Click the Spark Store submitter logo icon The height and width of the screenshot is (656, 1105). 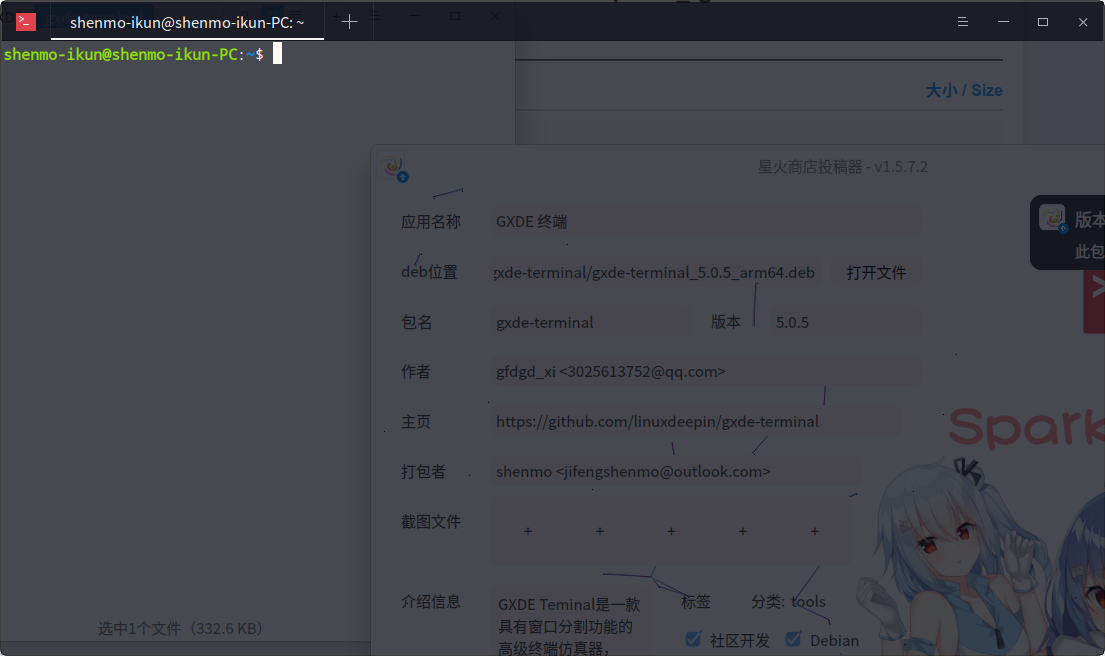point(393,166)
